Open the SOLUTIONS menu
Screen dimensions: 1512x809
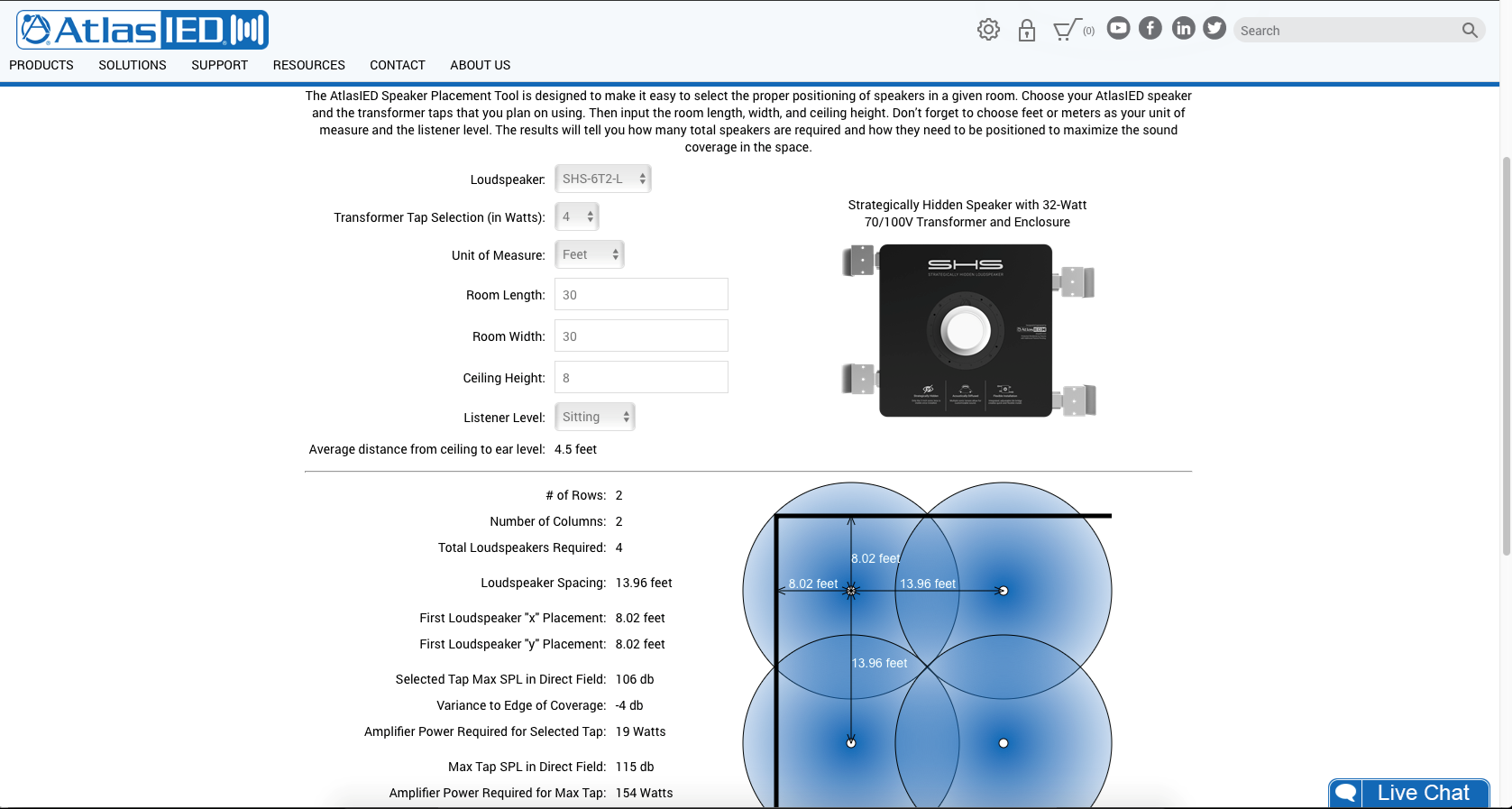pos(133,65)
